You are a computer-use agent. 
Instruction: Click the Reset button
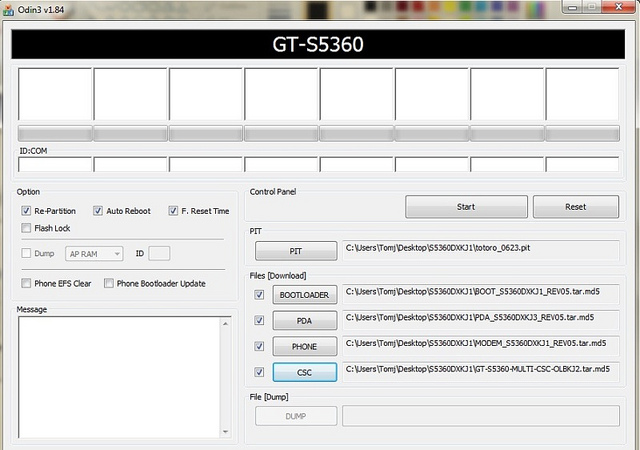pos(576,207)
